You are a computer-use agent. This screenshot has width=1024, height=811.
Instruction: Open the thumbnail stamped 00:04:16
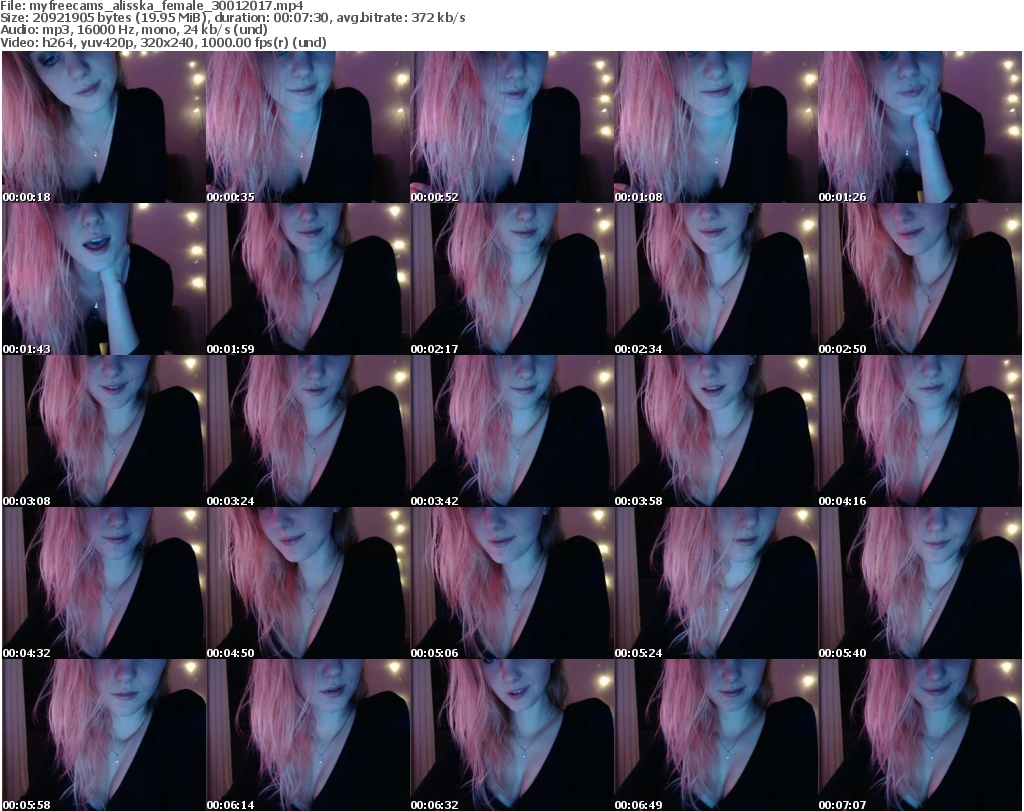(920, 432)
